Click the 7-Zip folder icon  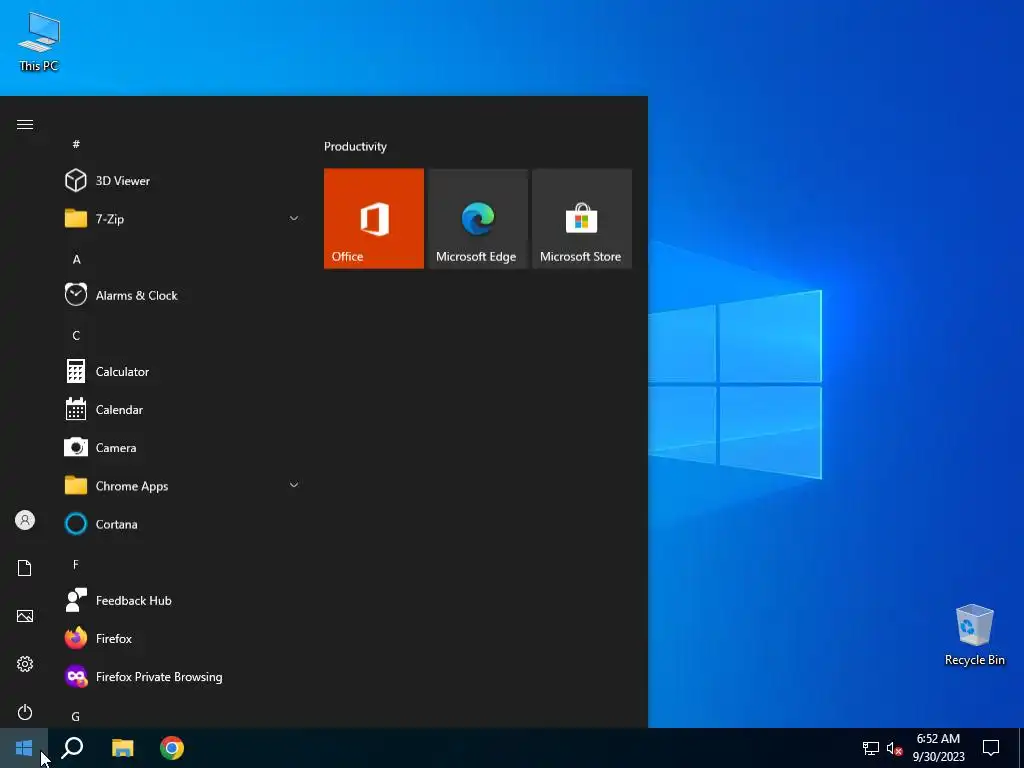point(76,218)
